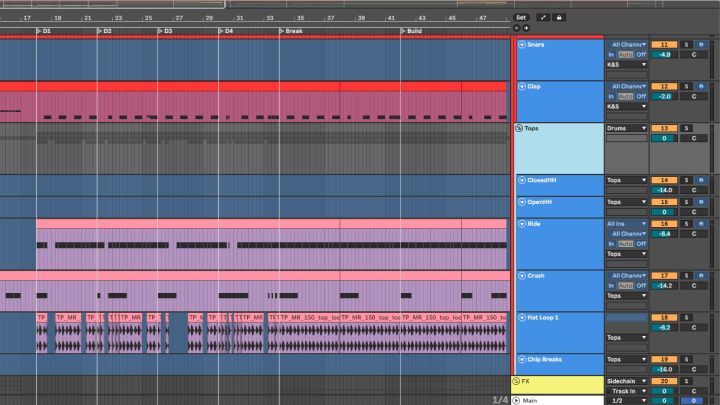The height and width of the screenshot is (405, 720).
Task: Toggle the follow/resize arrow icon next to Set
Action: pos(543,17)
